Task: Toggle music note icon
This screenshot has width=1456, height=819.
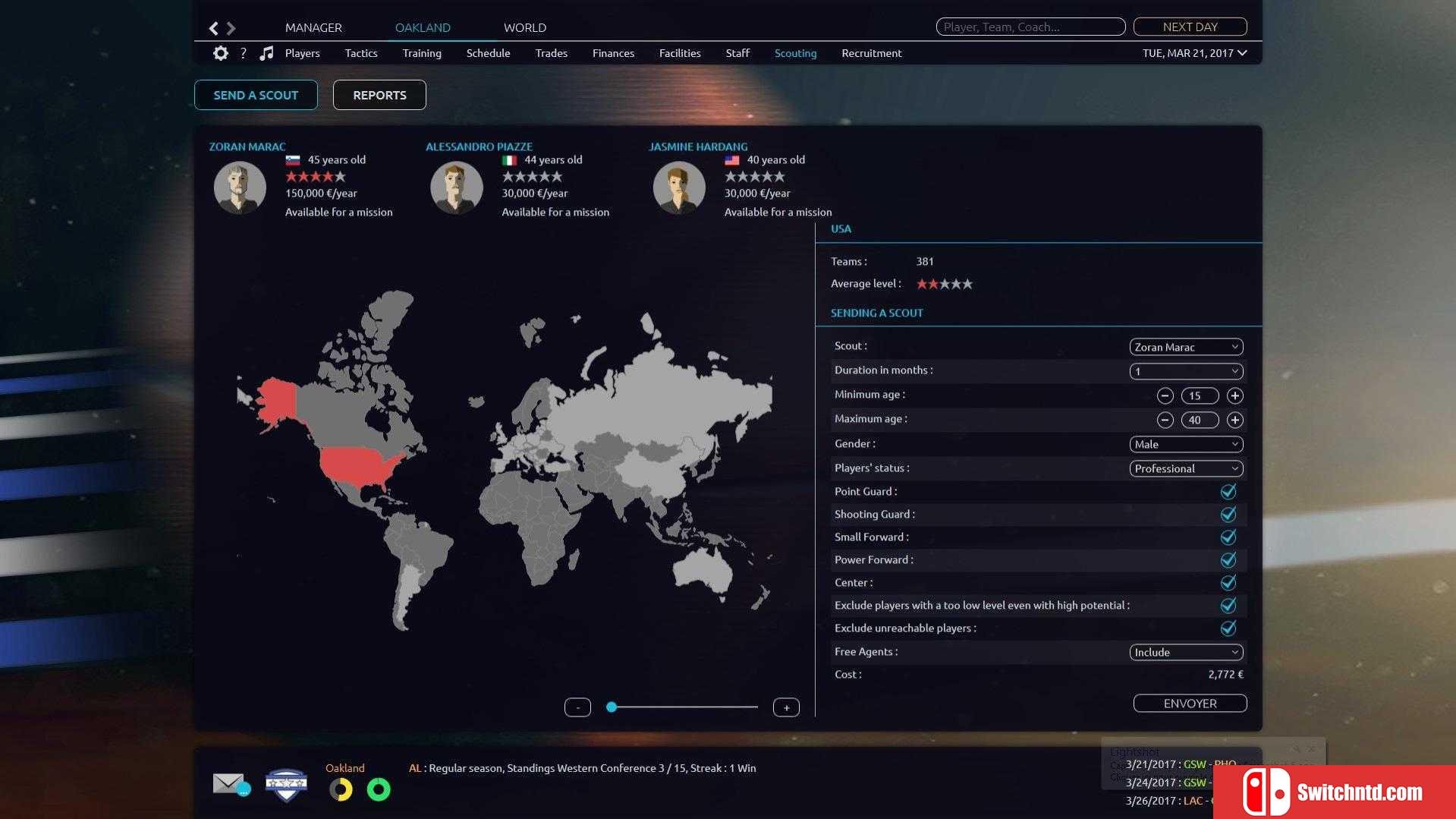Action: coord(266,53)
